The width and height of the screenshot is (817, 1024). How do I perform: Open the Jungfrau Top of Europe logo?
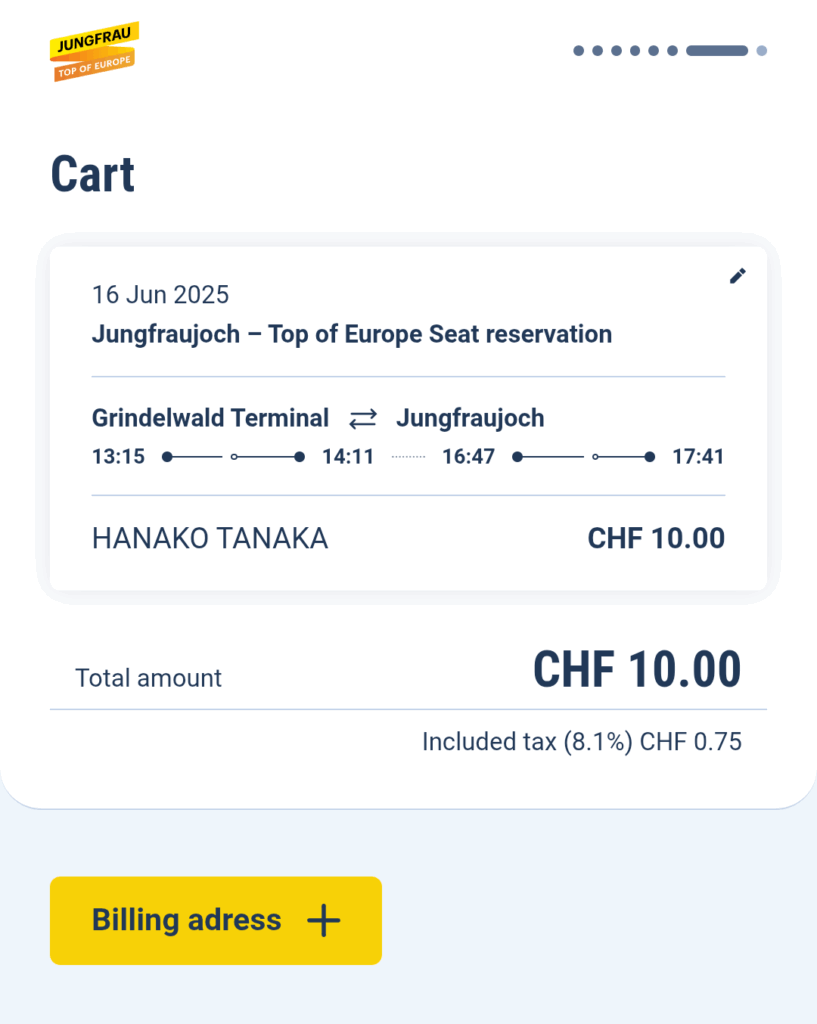(x=95, y=52)
